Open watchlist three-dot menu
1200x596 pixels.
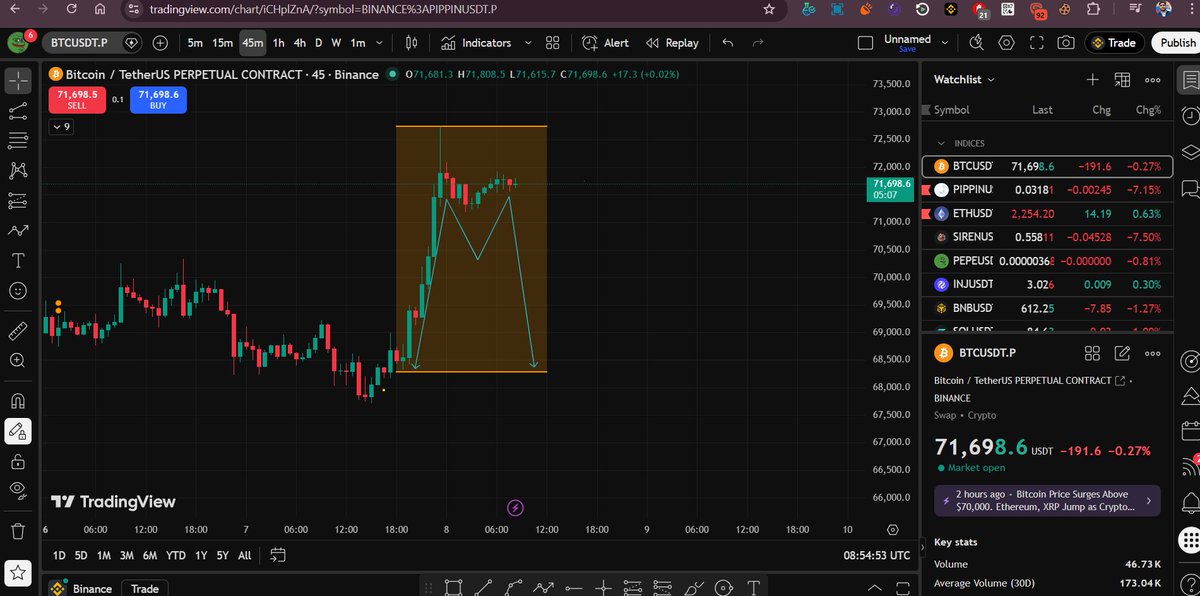[1153, 80]
